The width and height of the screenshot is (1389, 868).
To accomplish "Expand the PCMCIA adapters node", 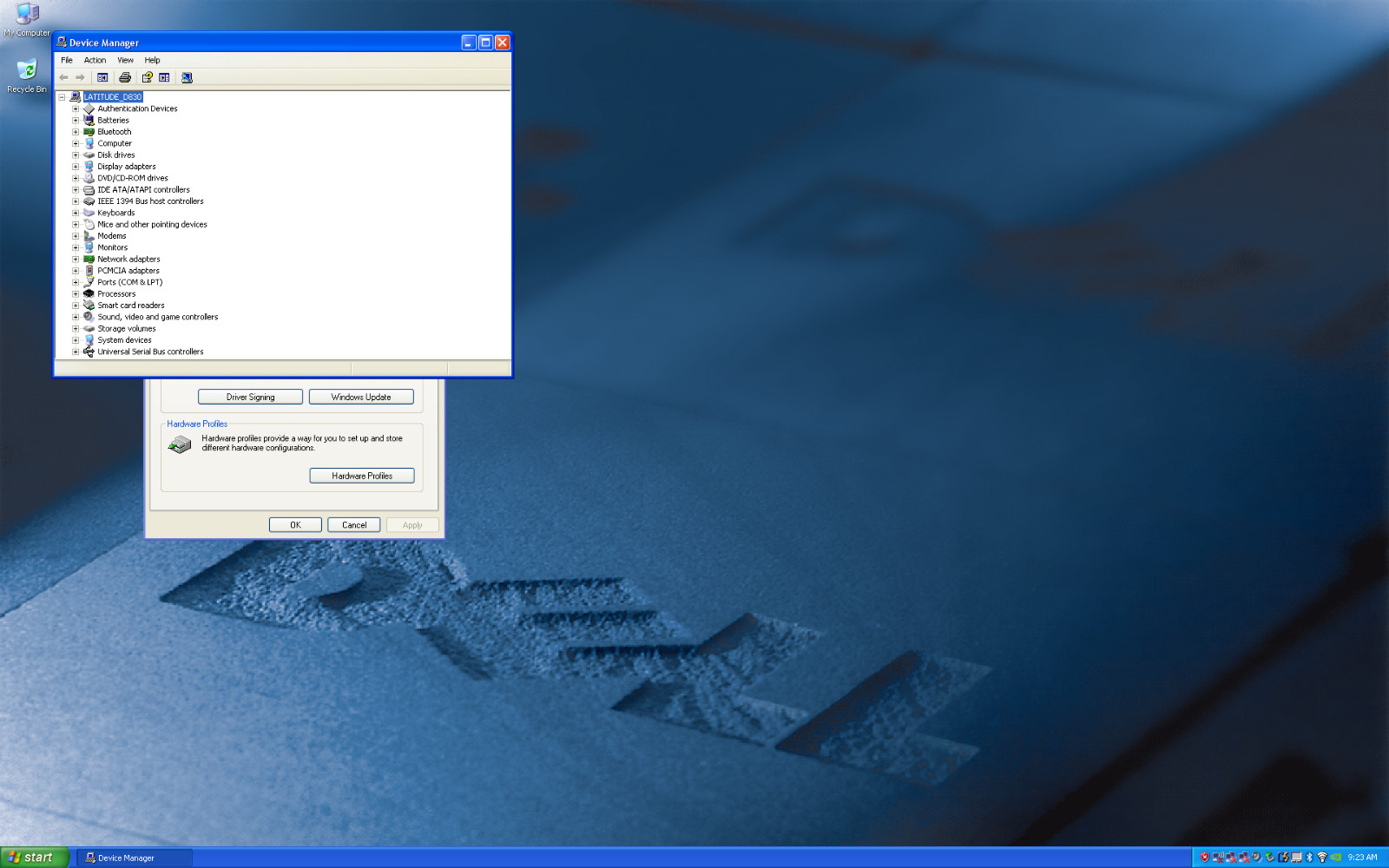I will click(x=76, y=271).
